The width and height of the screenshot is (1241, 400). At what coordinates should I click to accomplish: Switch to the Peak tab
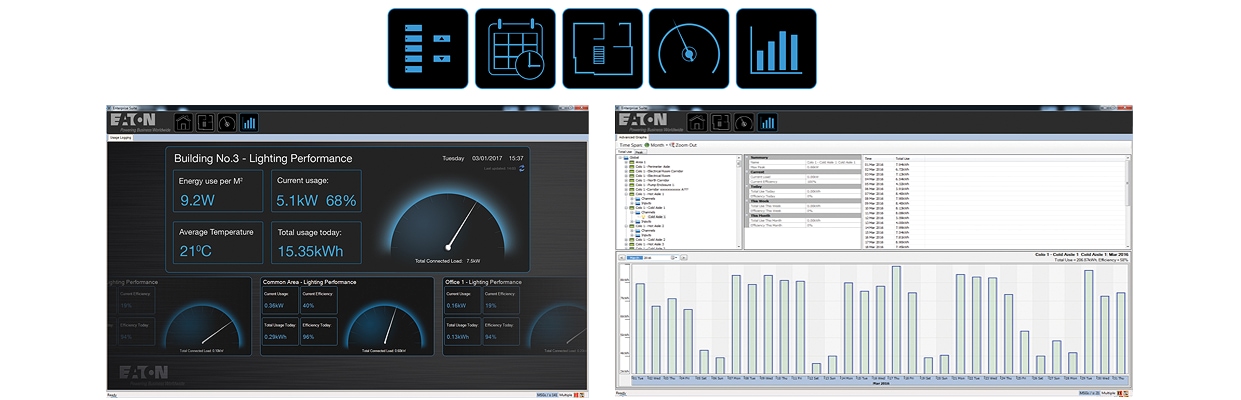(639, 152)
